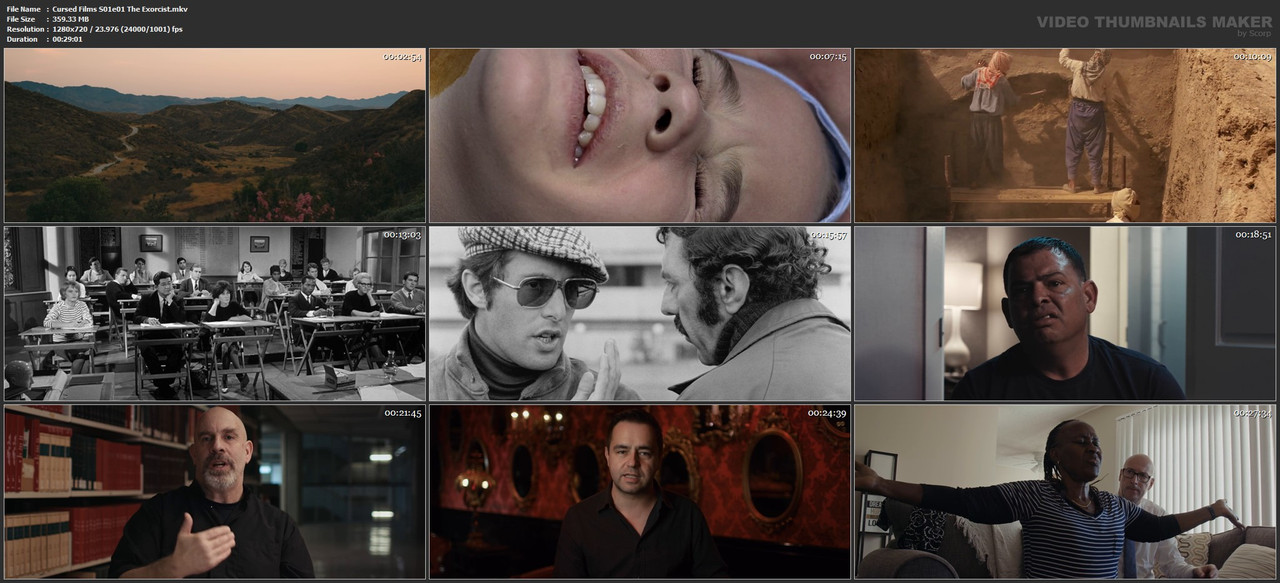Click the "Duration" label

[22, 39]
